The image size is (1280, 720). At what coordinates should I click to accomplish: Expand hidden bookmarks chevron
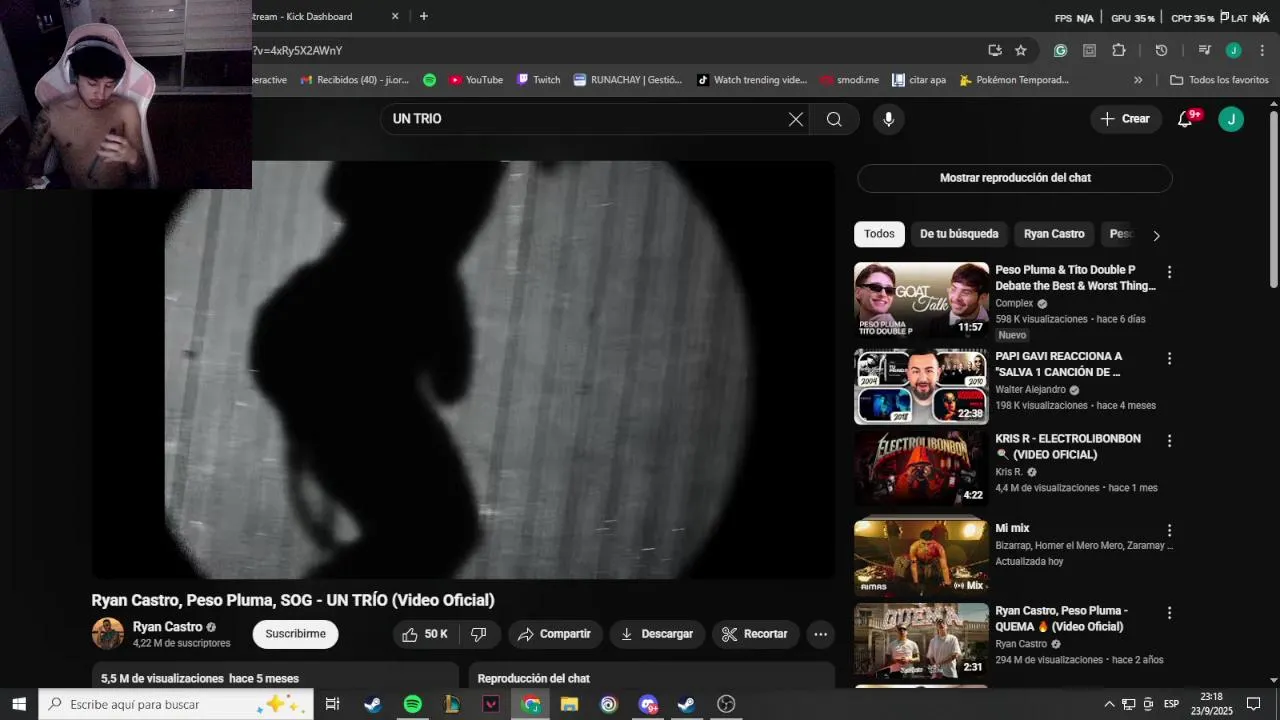point(1138,80)
